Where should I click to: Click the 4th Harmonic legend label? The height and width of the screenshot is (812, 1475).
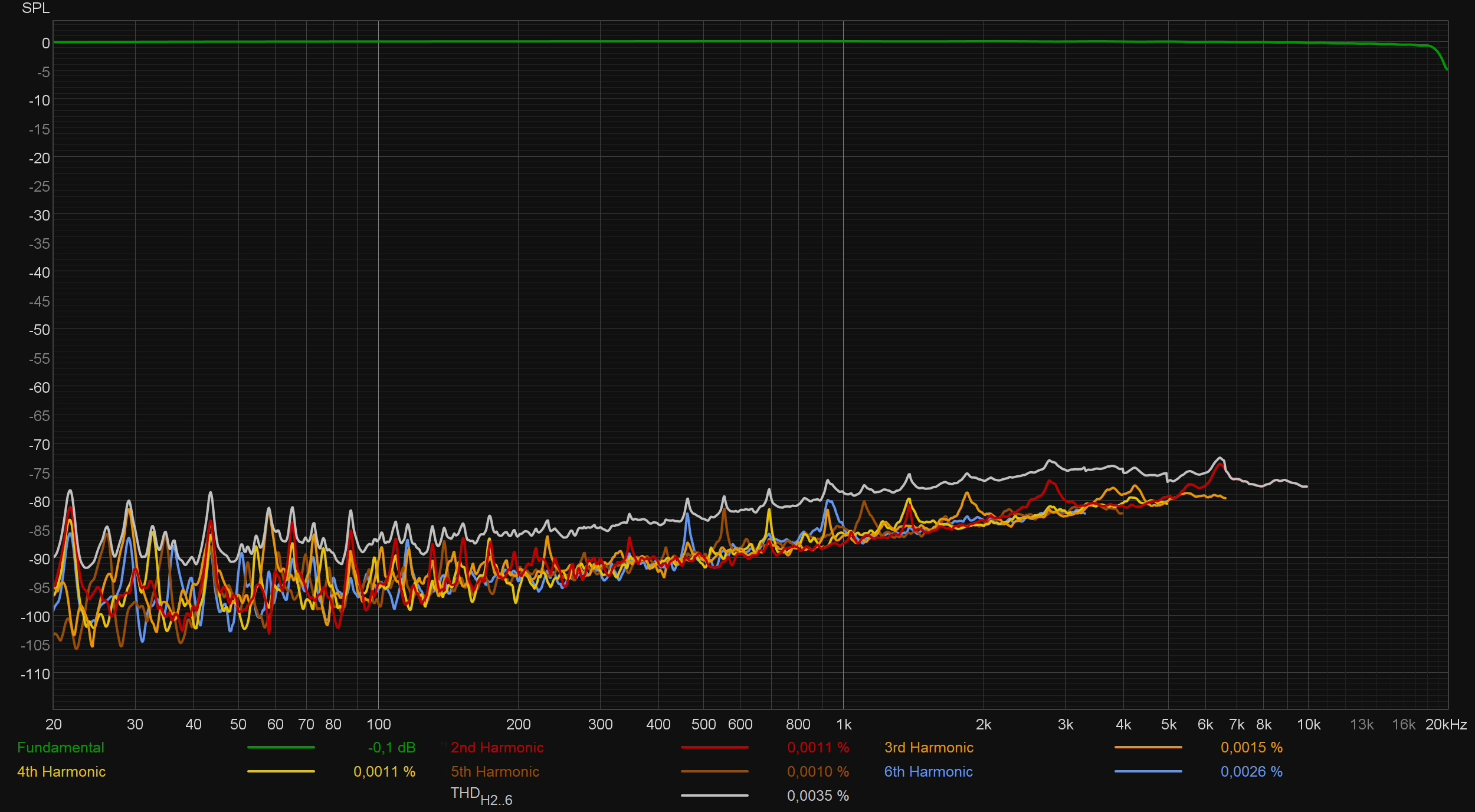[x=61, y=771]
